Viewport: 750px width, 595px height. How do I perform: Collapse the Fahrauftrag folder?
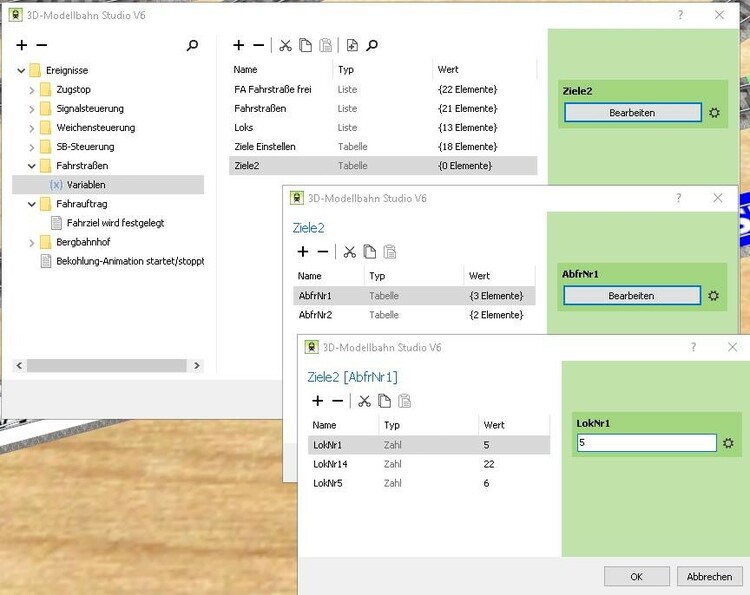pos(32,204)
